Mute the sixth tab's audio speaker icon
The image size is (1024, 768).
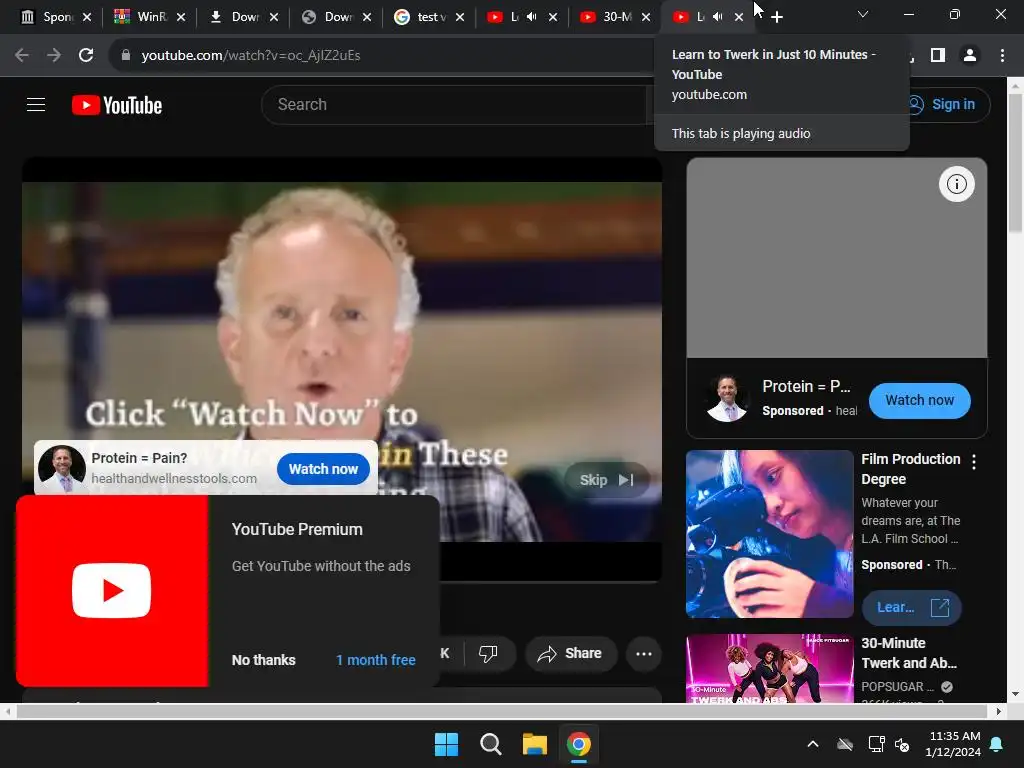click(x=532, y=17)
